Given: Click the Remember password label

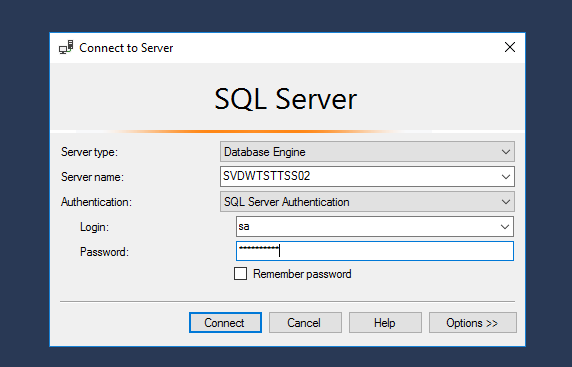Looking at the screenshot, I should click(x=302, y=274).
